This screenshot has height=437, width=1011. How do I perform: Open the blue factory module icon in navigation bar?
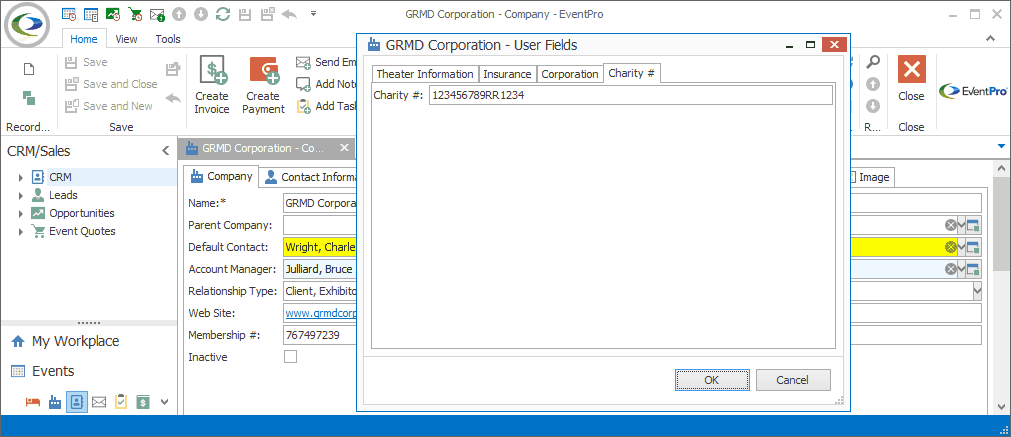(55, 402)
